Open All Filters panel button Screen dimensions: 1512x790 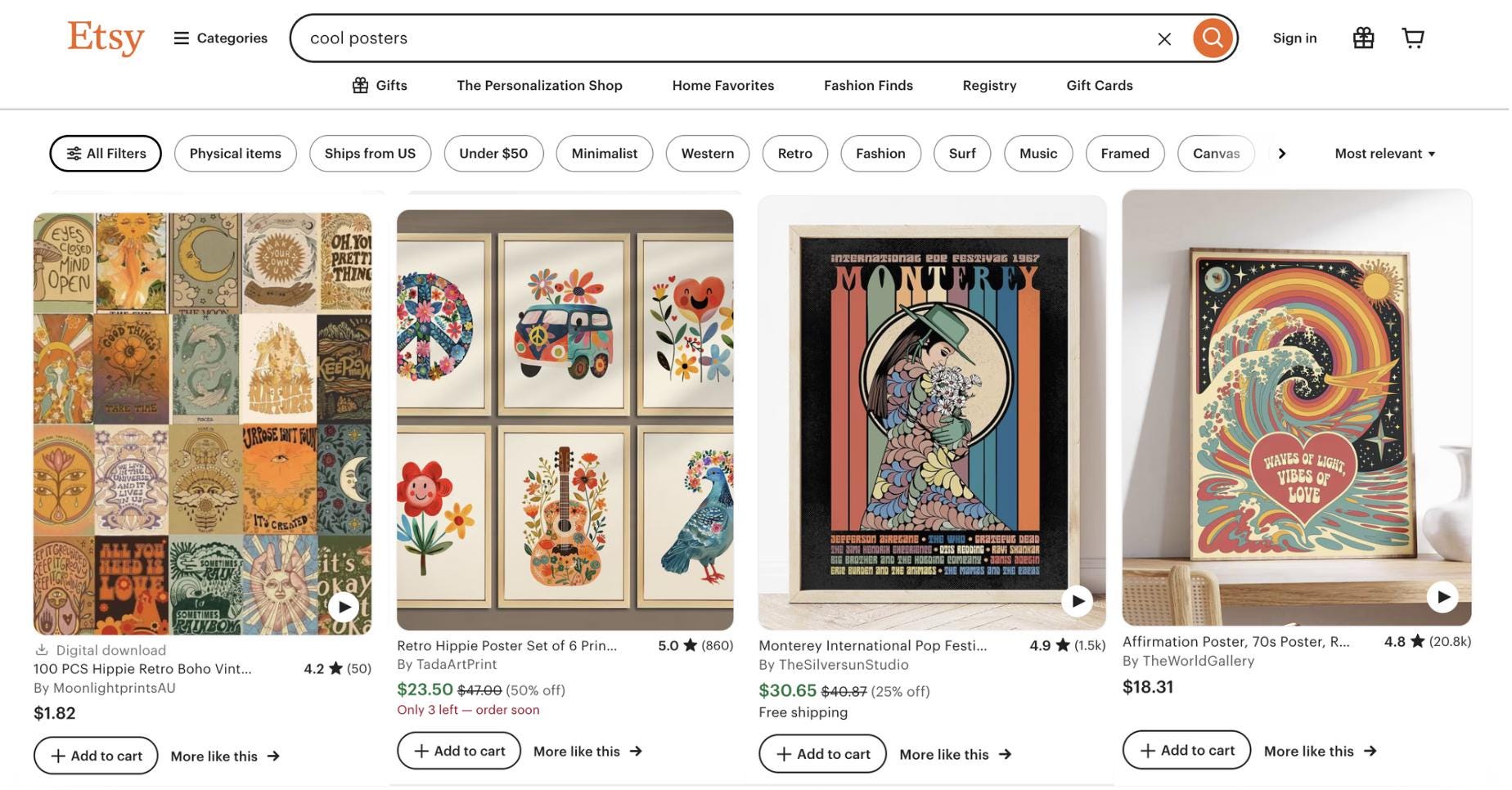[106, 154]
